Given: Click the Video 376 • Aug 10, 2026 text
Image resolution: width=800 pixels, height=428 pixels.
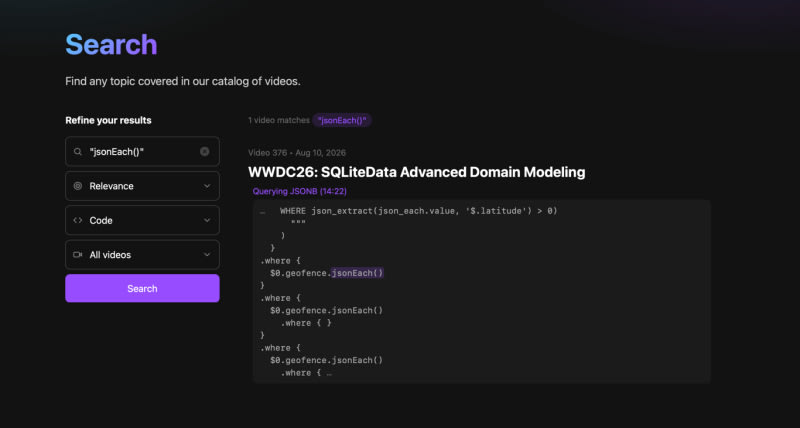Looking at the screenshot, I should click(x=297, y=153).
